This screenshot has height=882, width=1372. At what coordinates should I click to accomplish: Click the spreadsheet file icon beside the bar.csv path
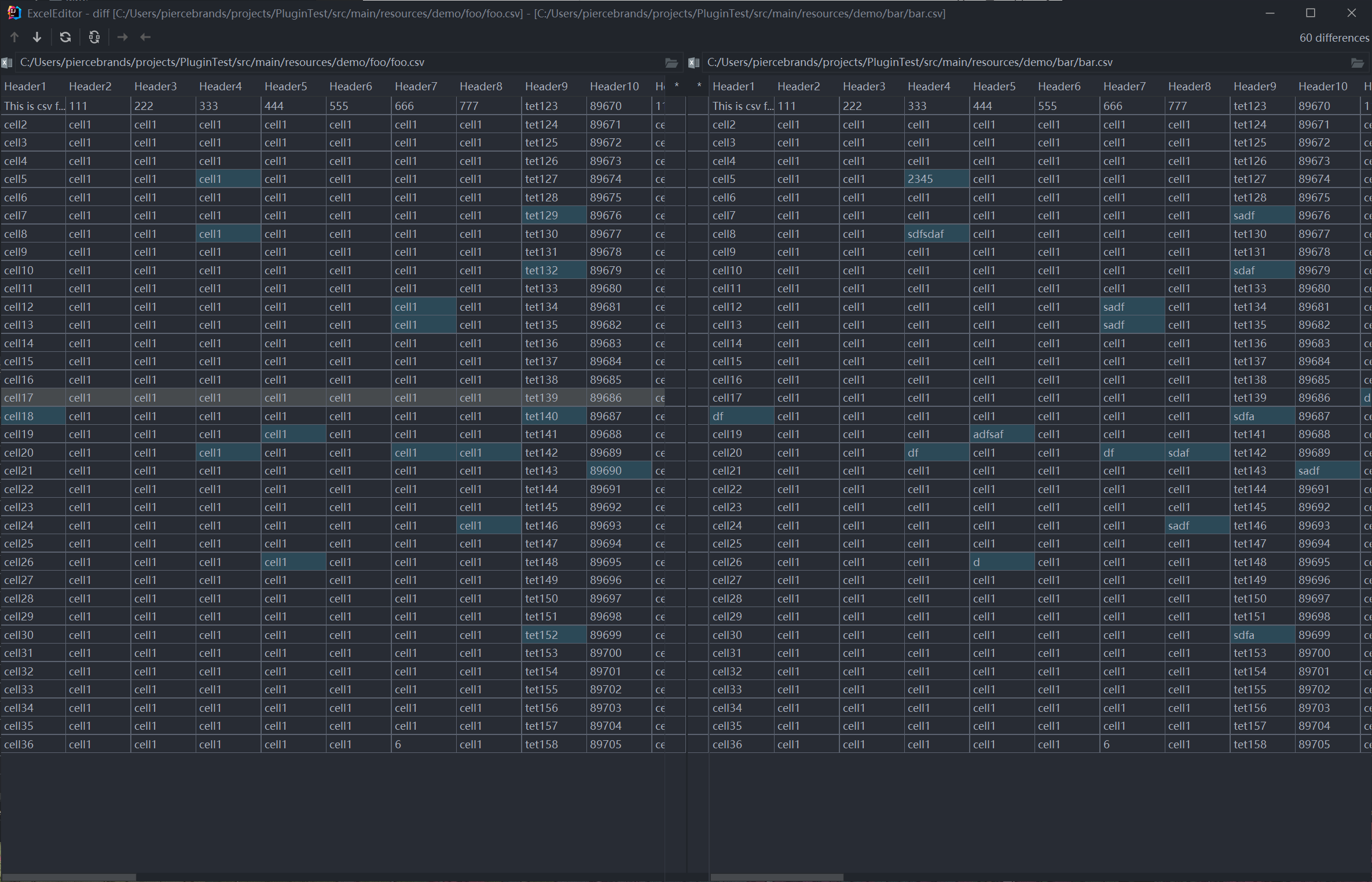694,63
